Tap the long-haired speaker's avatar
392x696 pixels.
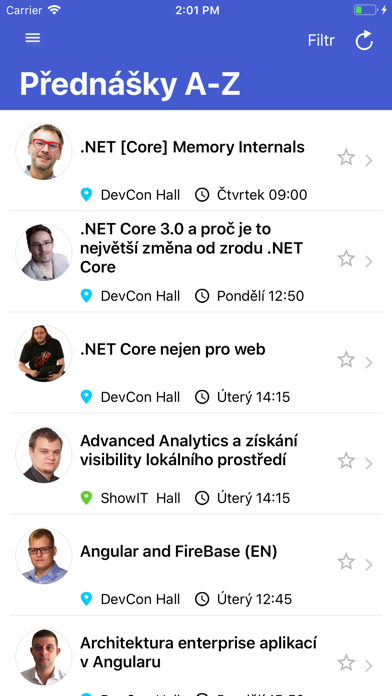point(44,354)
